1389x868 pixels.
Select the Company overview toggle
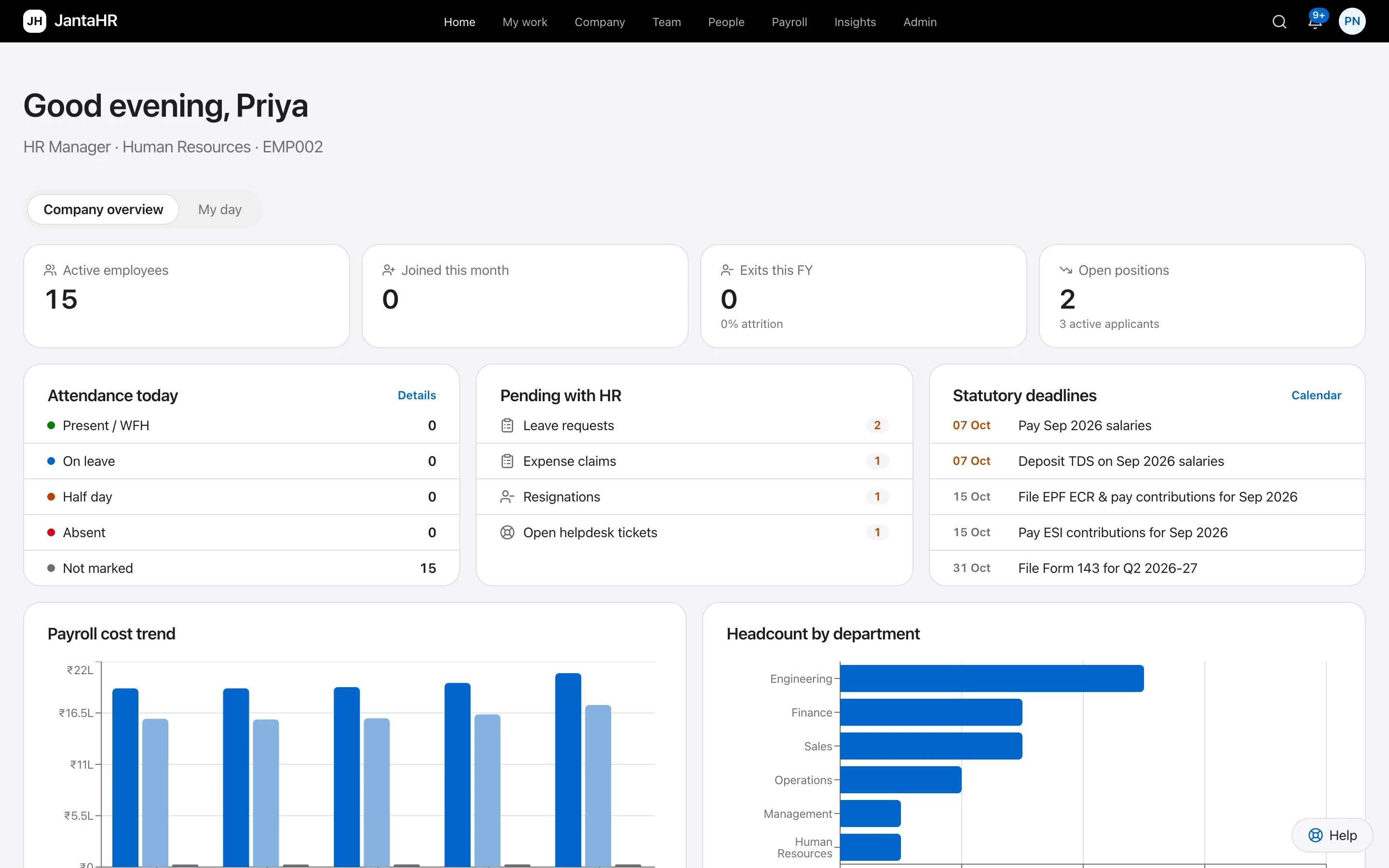103,210
